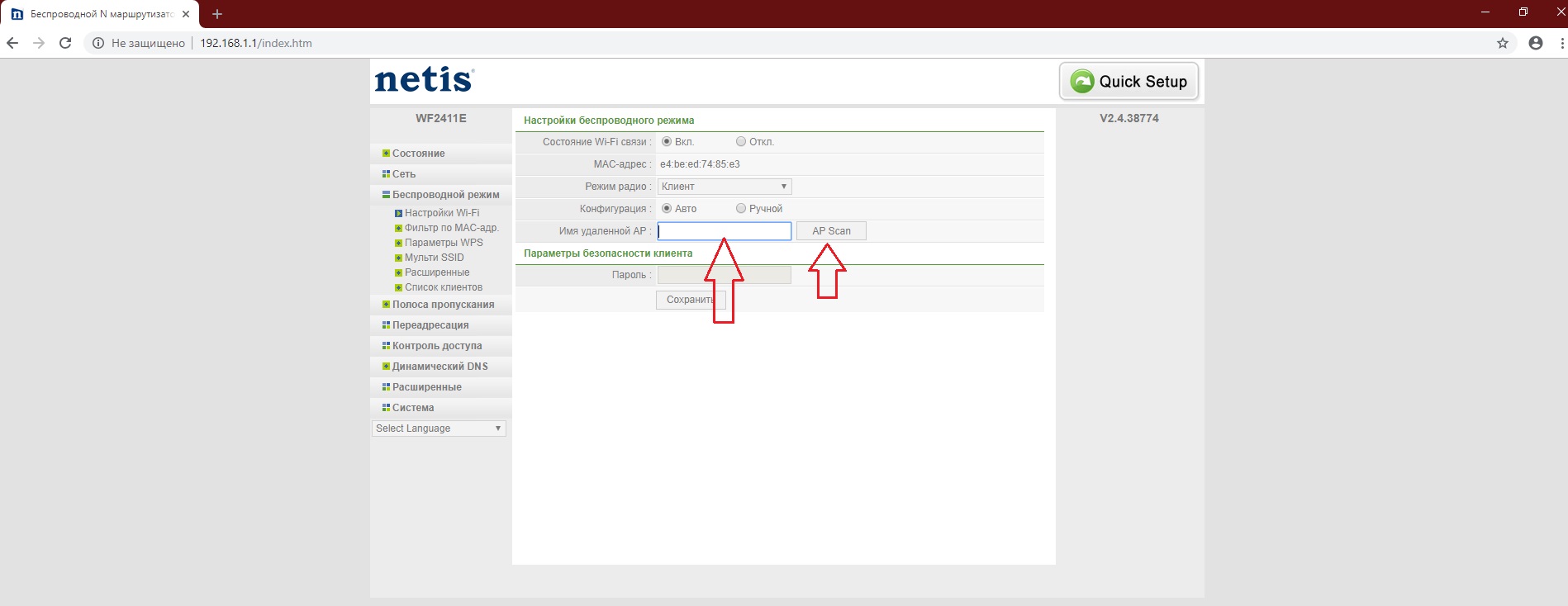
Task: Reload the router admin page
Action: pos(65,43)
